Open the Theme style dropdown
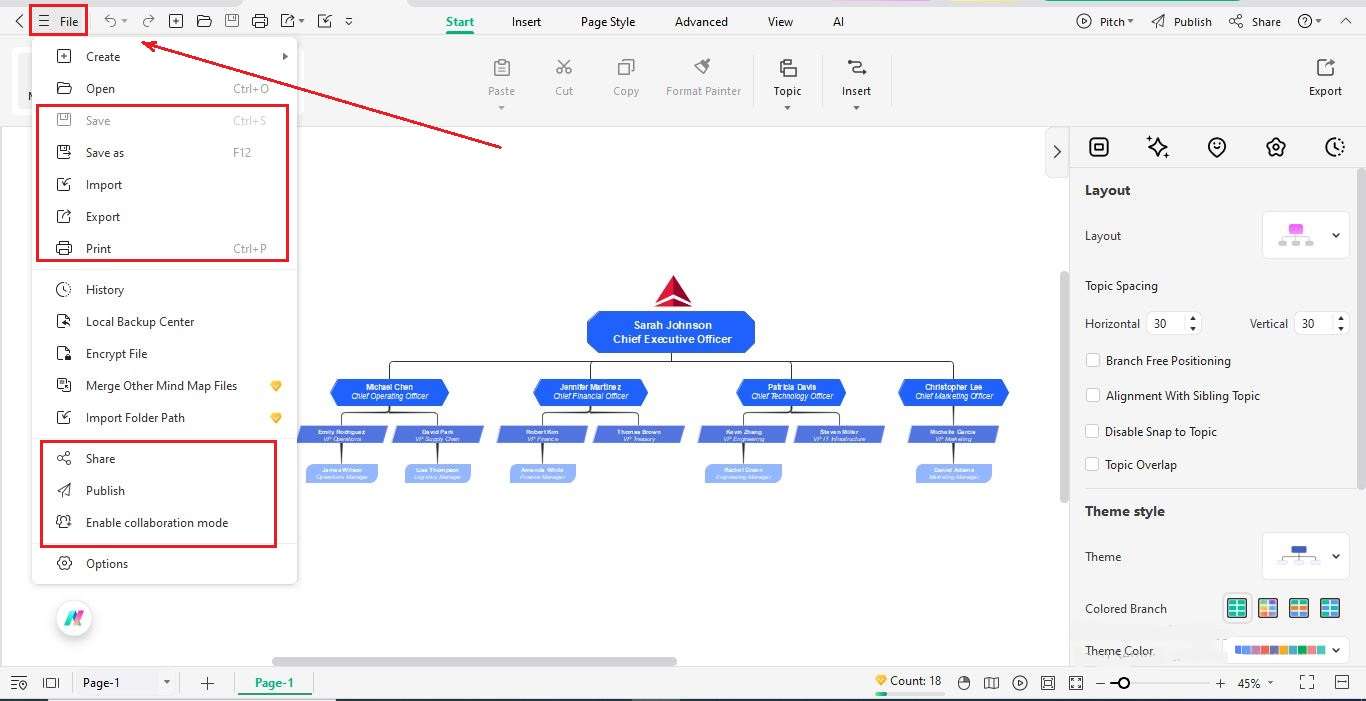 click(x=1335, y=556)
